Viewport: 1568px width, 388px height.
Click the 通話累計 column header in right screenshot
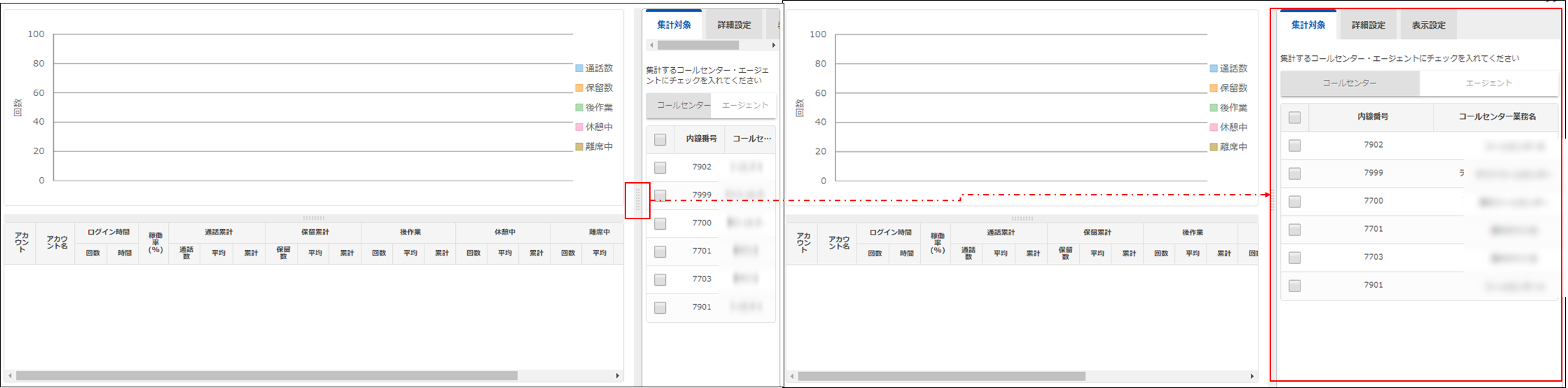(x=1001, y=232)
